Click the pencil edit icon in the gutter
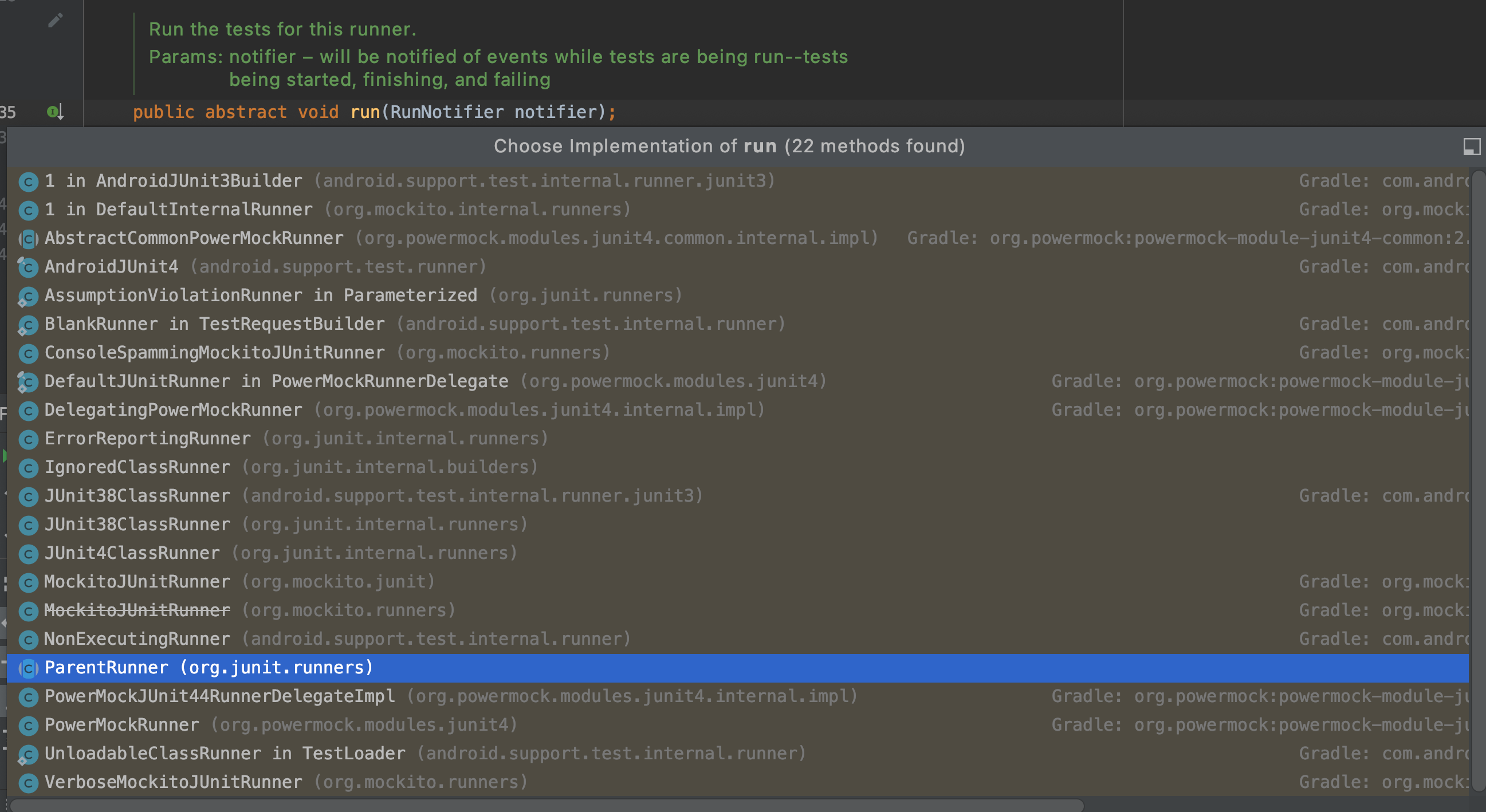This screenshot has height=812, width=1486. (55, 21)
